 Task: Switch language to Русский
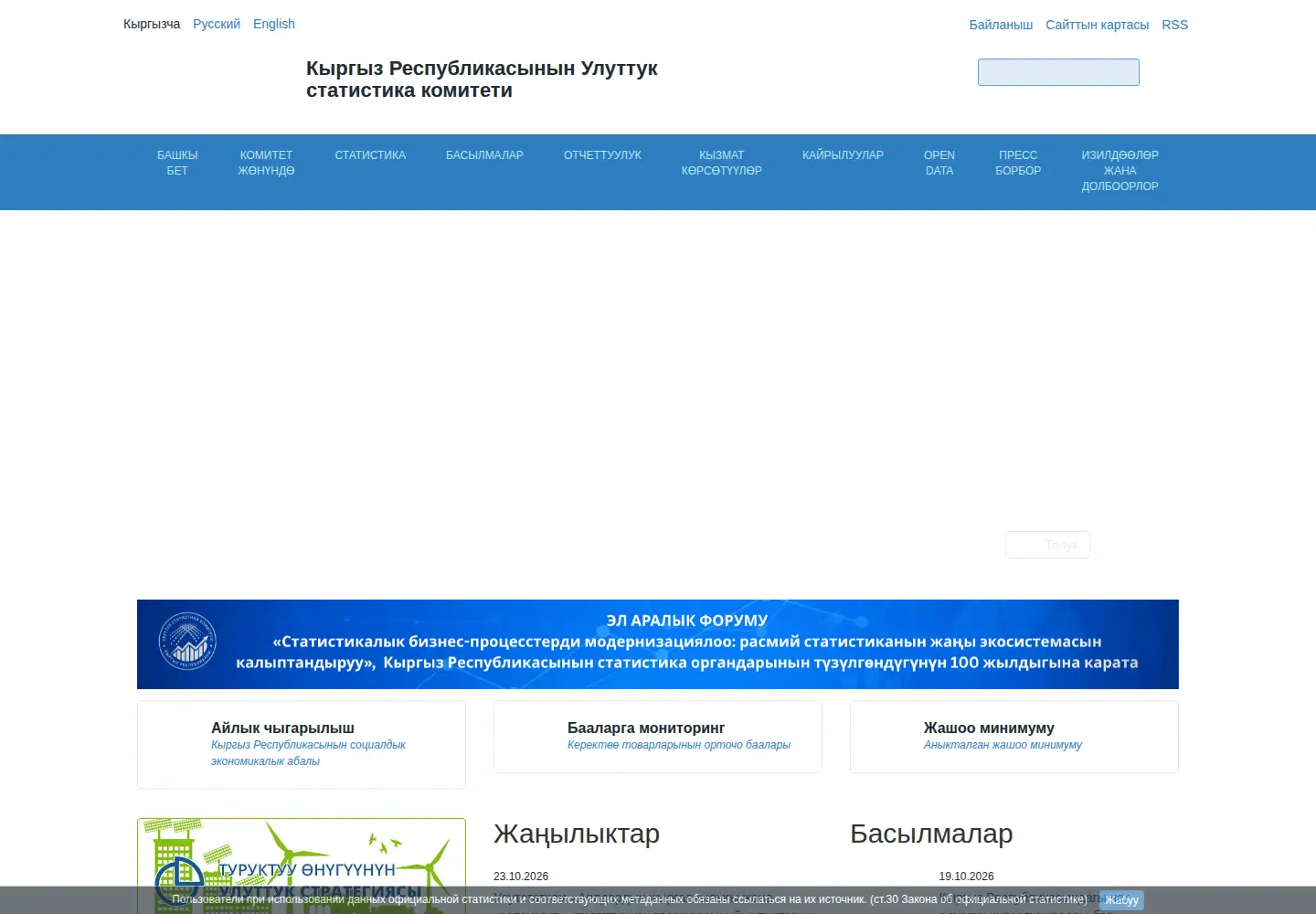217,24
